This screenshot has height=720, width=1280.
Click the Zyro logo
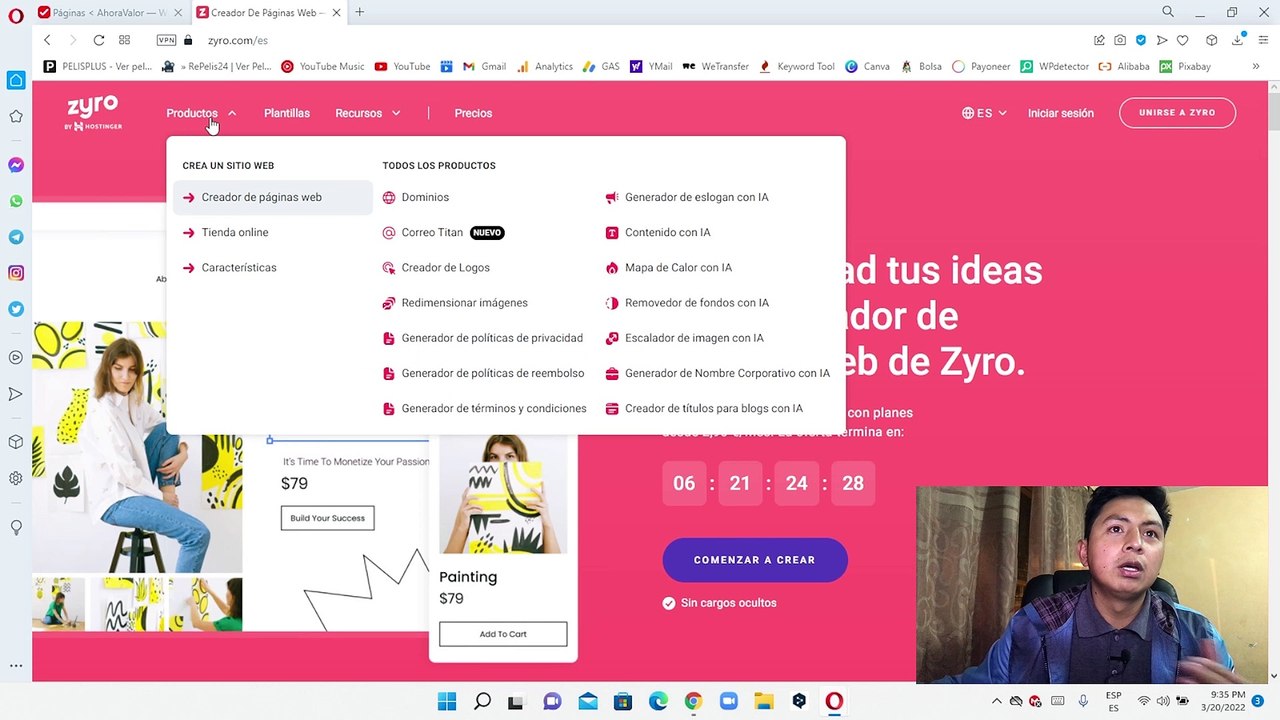94,113
